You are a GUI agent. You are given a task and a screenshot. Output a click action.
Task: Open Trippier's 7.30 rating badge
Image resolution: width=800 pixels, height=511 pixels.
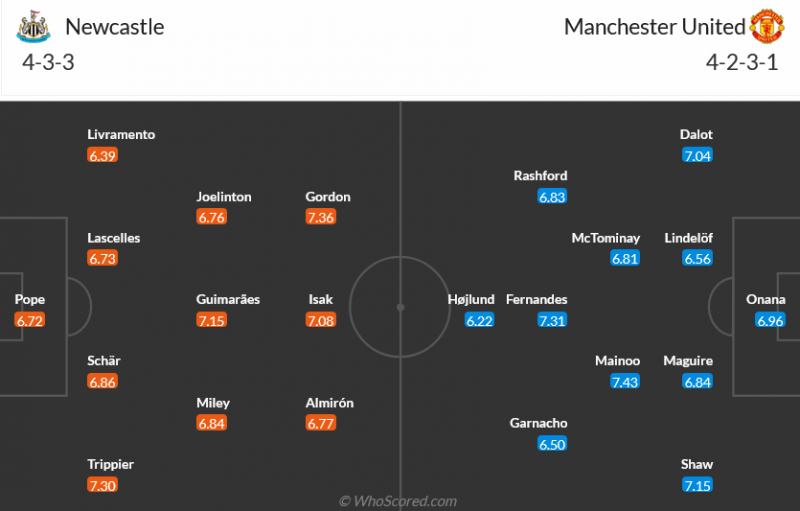click(102, 485)
